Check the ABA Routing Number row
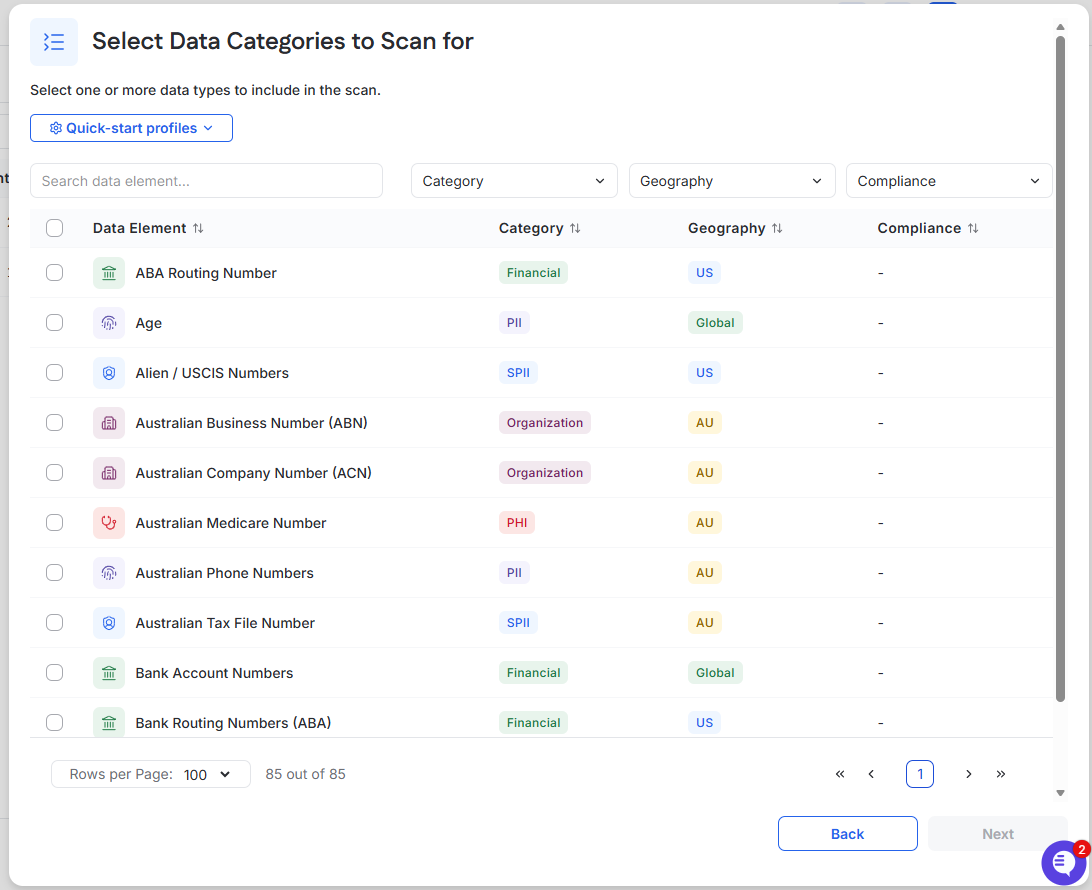This screenshot has height=890, width=1092. [54, 273]
